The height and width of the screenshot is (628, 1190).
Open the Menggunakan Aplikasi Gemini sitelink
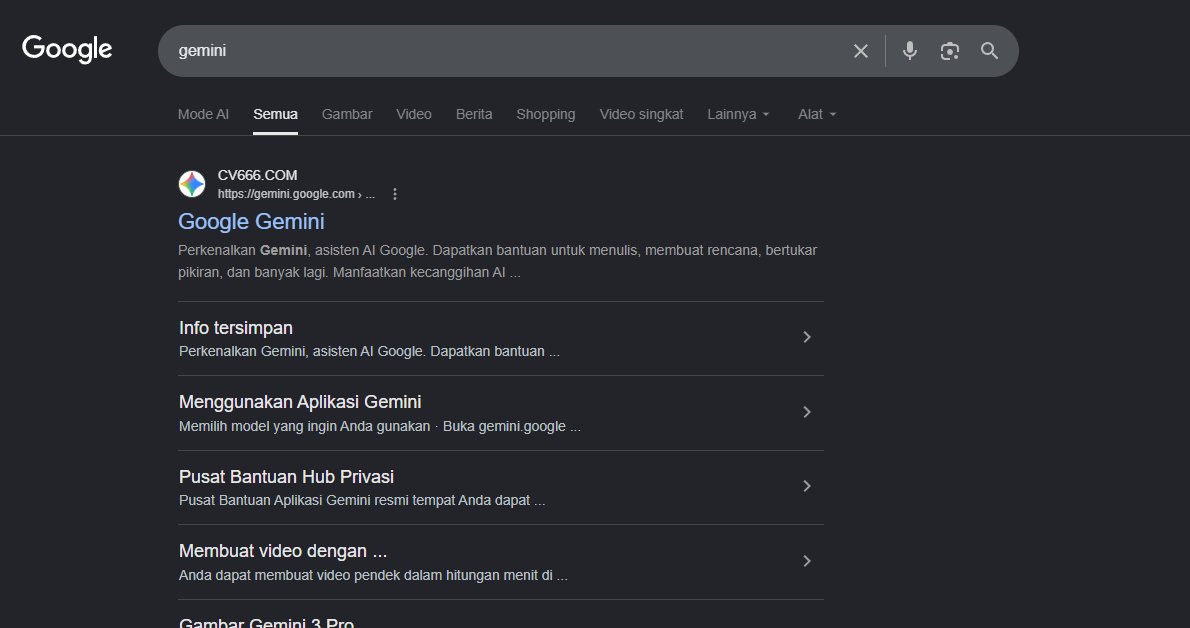click(300, 402)
